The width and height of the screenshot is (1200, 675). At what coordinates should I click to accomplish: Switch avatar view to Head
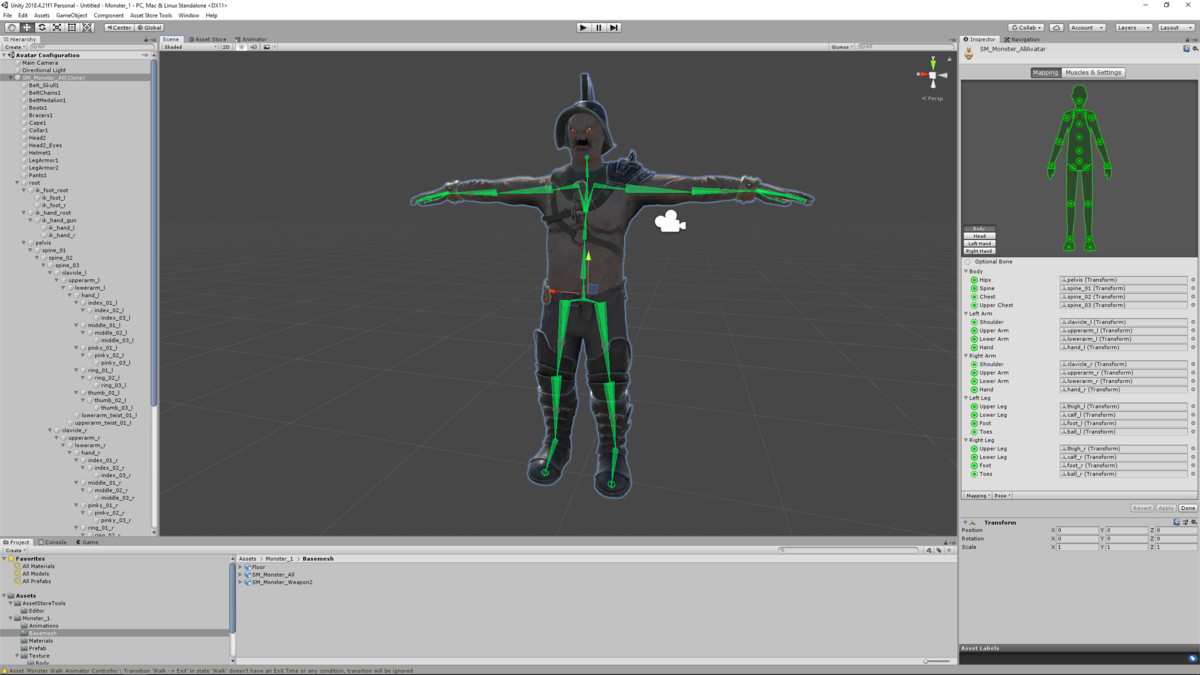click(x=979, y=236)
